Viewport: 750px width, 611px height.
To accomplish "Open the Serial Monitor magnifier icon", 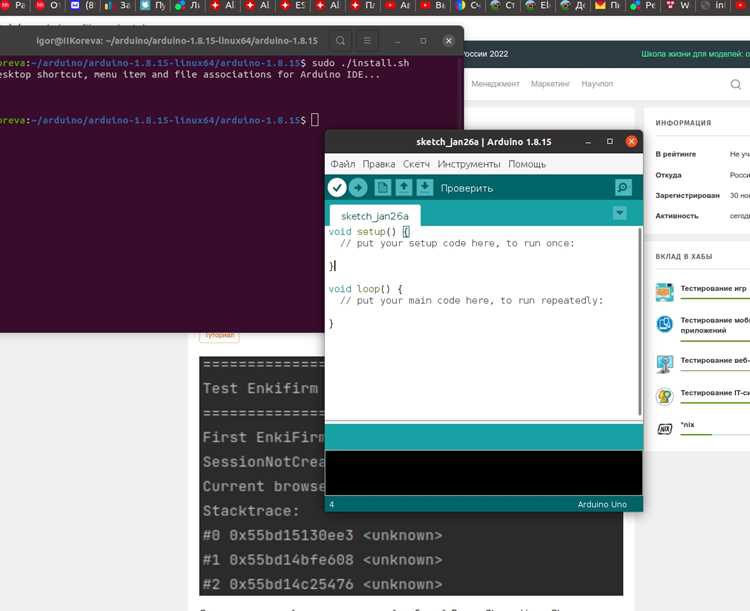I will coord(623,188).
